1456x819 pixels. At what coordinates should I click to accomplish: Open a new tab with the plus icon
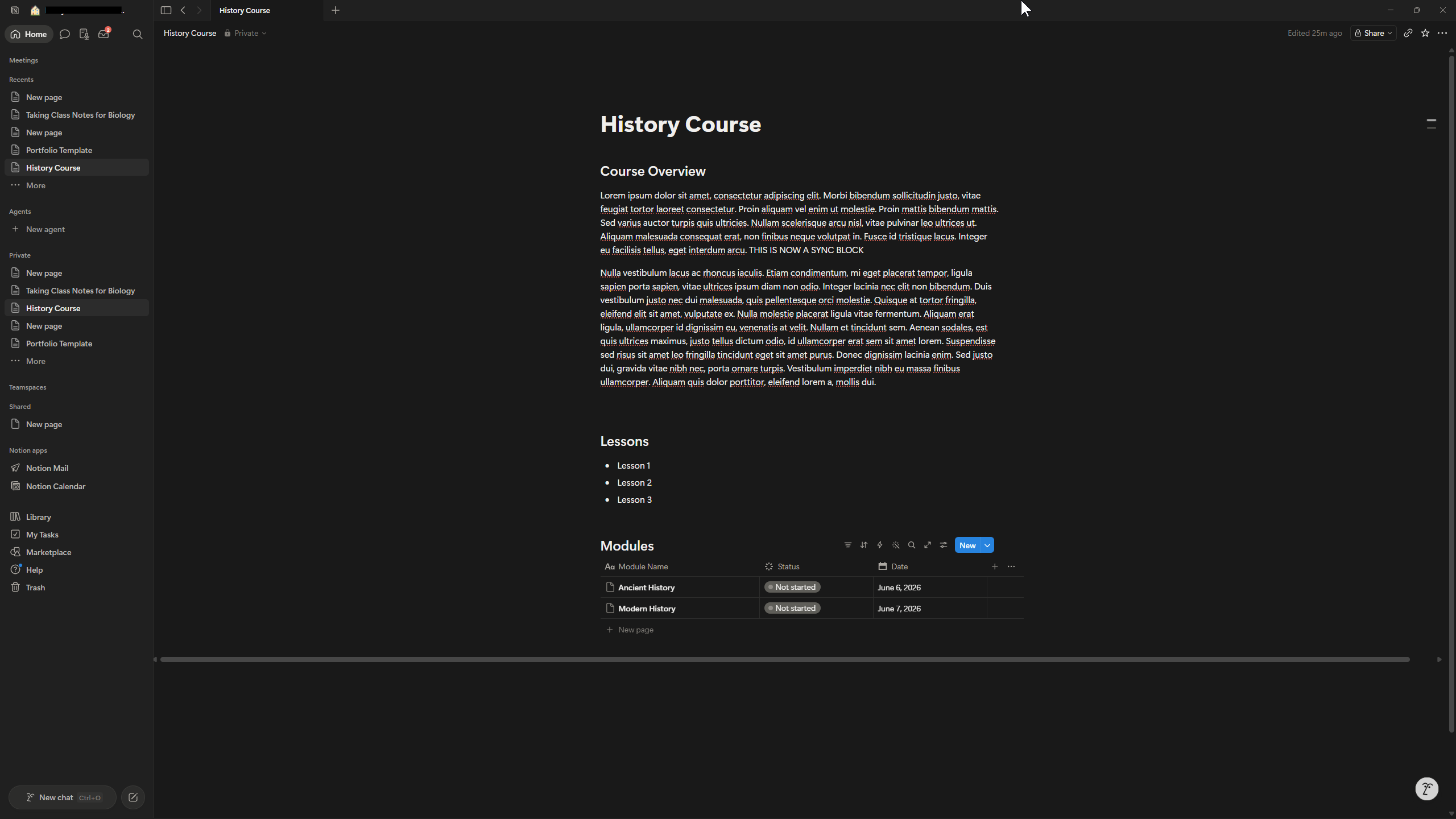click(336, 10)
